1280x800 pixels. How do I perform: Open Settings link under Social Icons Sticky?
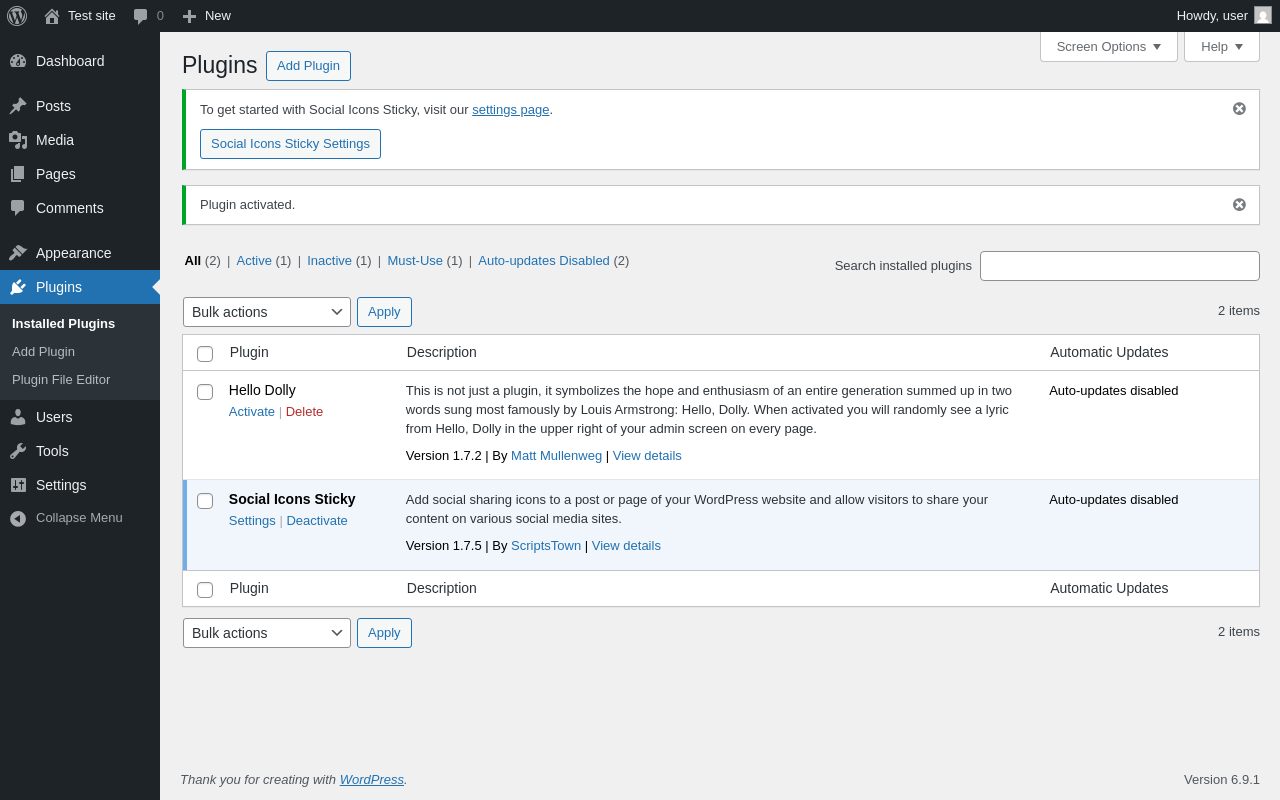click(x=252, y=521)
